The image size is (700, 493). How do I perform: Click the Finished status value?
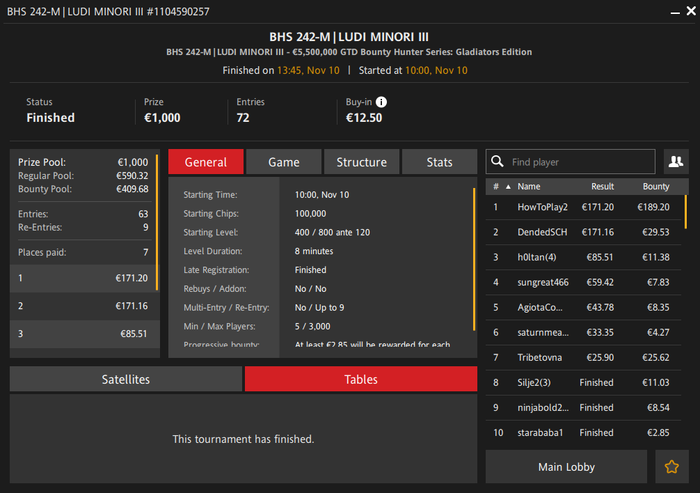50,117
